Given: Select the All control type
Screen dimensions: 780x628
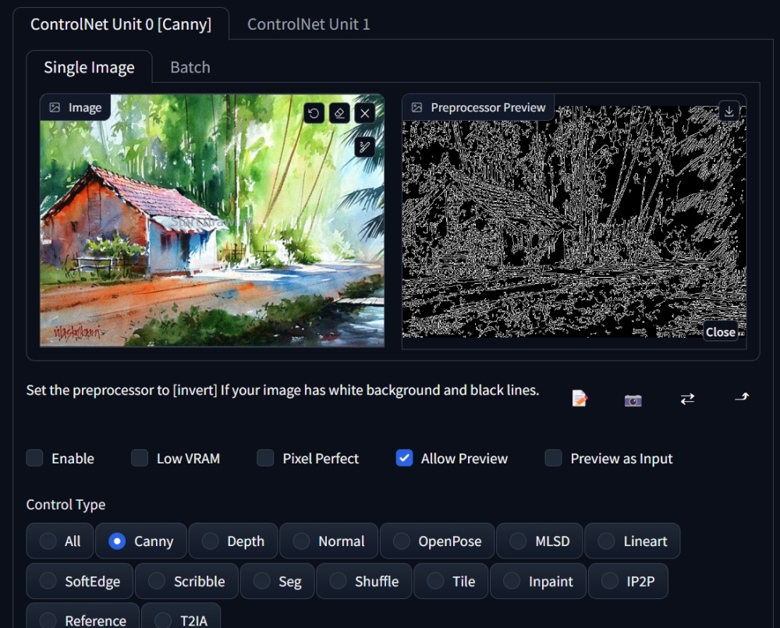Looking at the screenshot, I should pos(60,541).
